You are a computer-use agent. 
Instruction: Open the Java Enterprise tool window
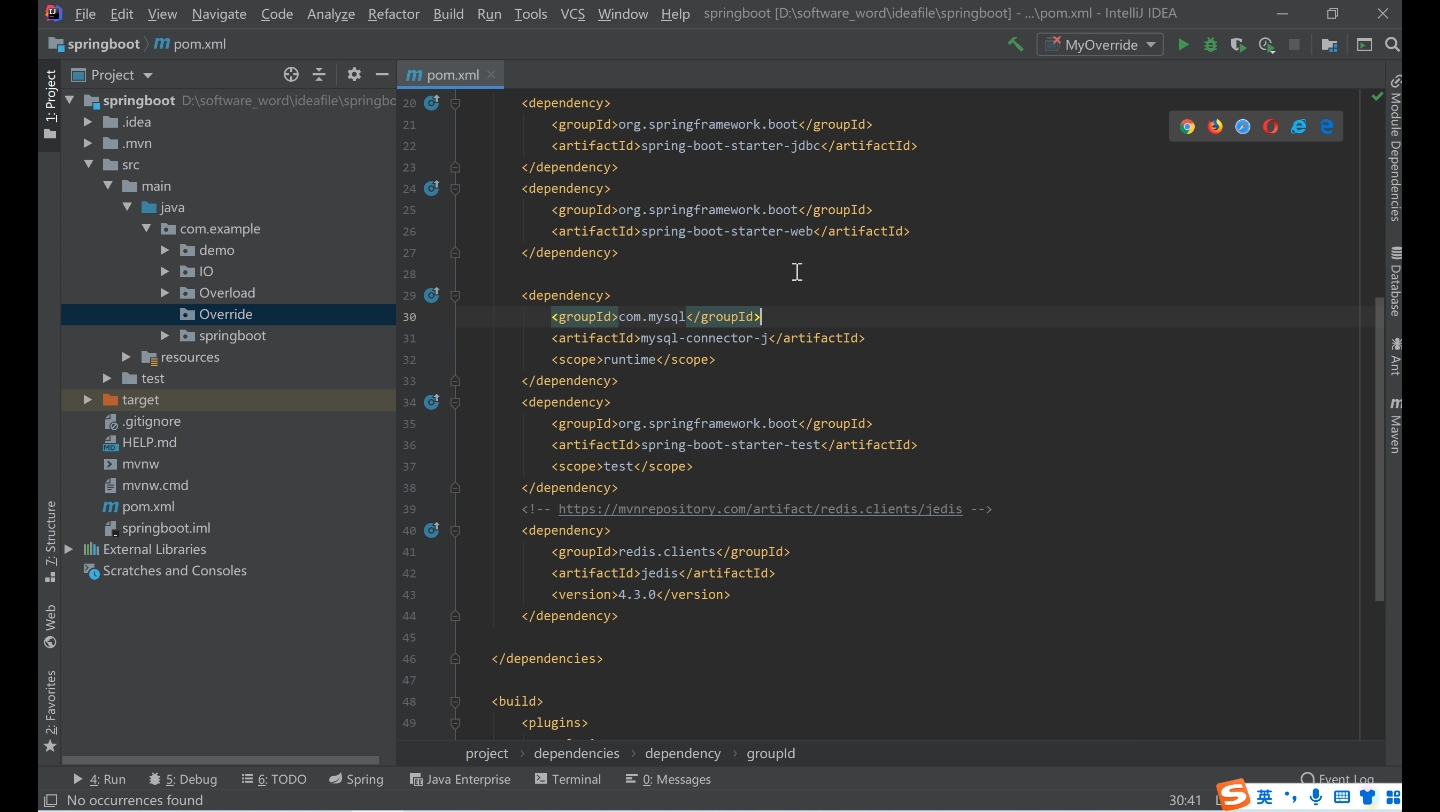460,779
